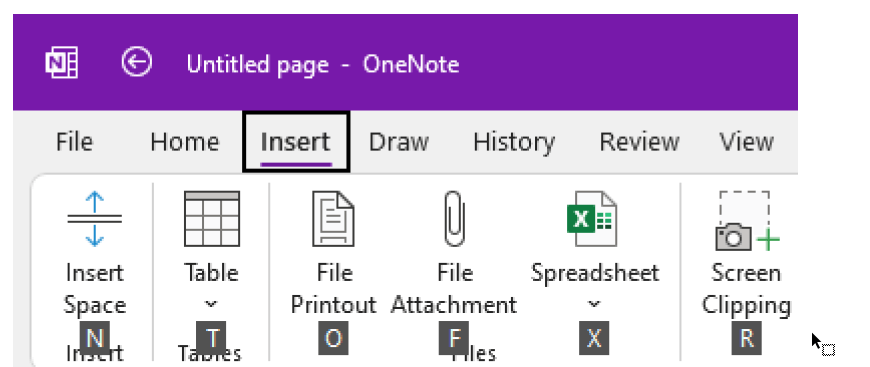Open the History tab
Screen dimensions: 870x367
pyautogui.click(x=514, y=142)
